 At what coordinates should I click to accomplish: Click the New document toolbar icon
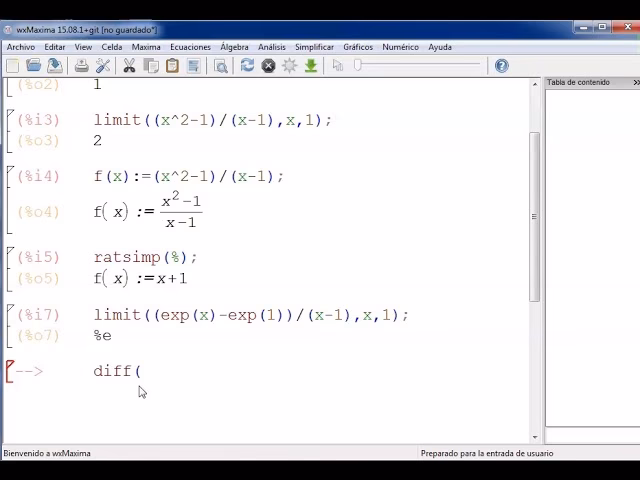pyautogui.click(x=12, y=66)
